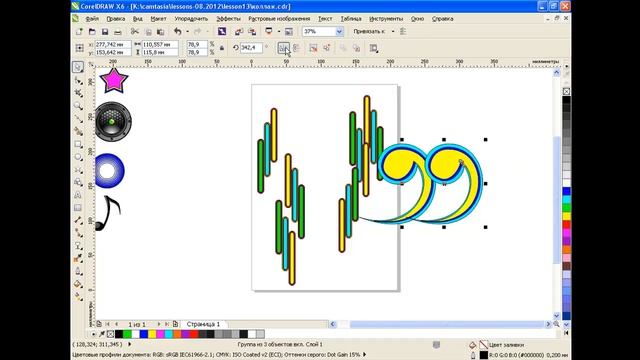This screenshot has width=640, height=360.
Task: Open the File menu
Action: point(92,19)
